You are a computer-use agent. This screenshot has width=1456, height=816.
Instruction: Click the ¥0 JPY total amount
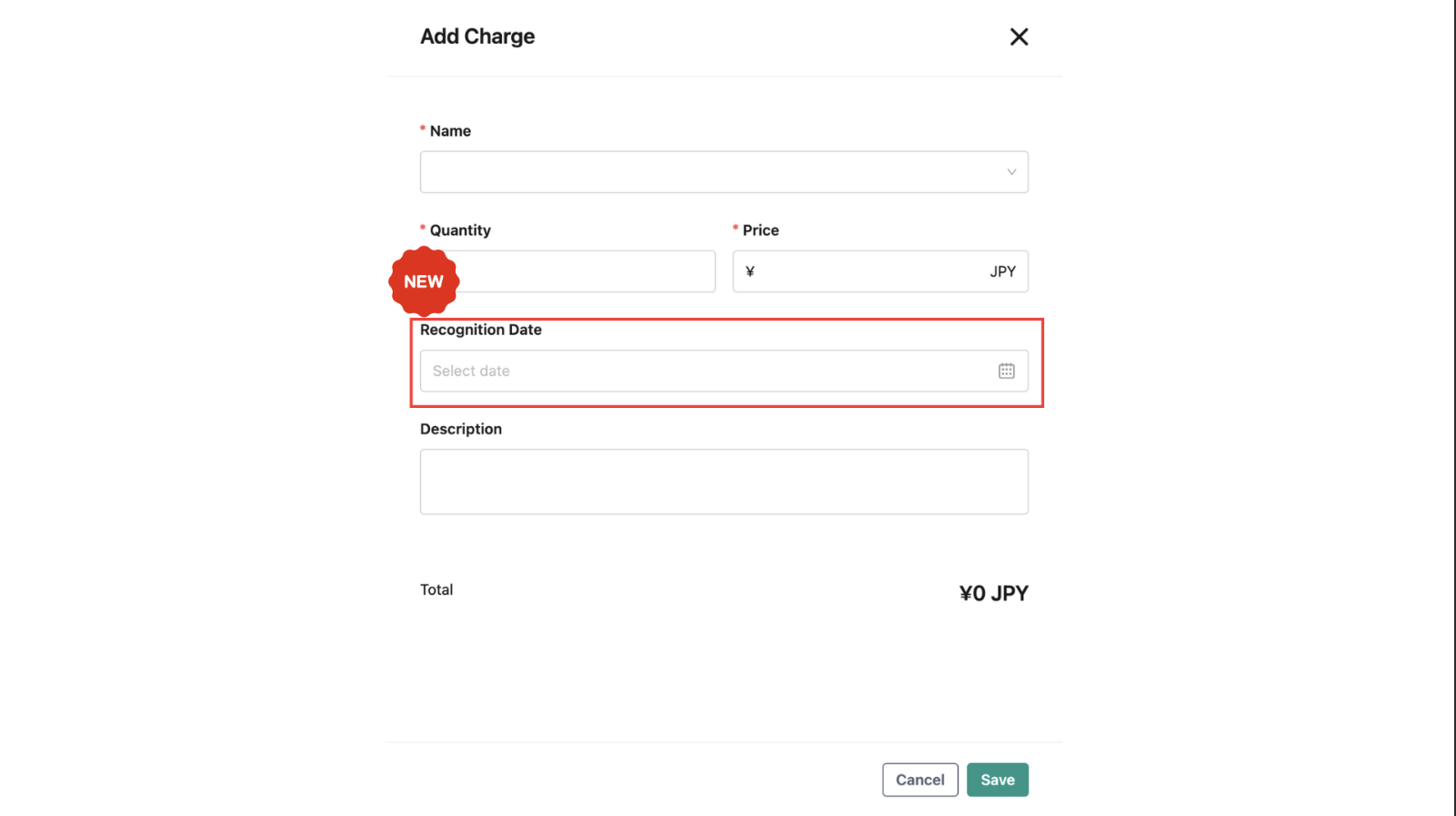click(x=993, y=592)
